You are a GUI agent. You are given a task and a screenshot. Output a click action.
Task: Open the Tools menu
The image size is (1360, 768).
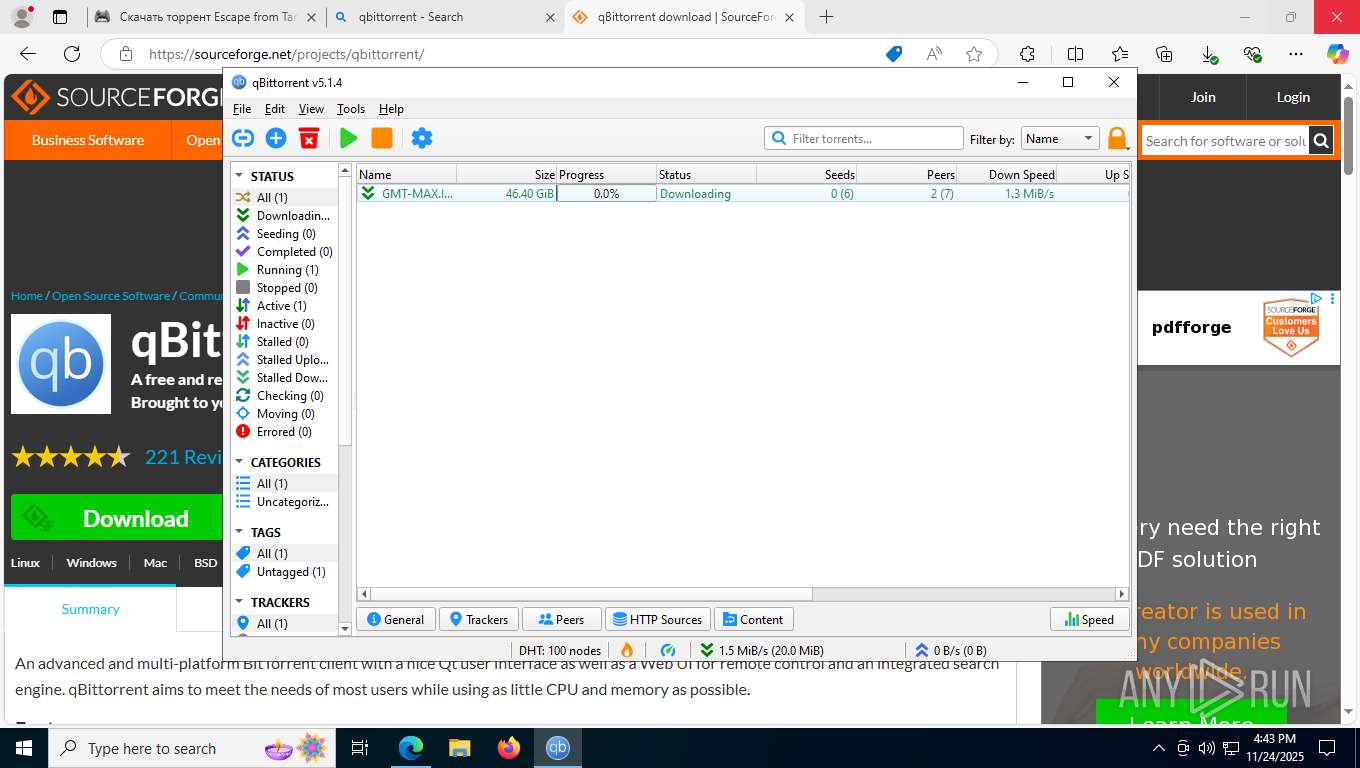(351, 108)
